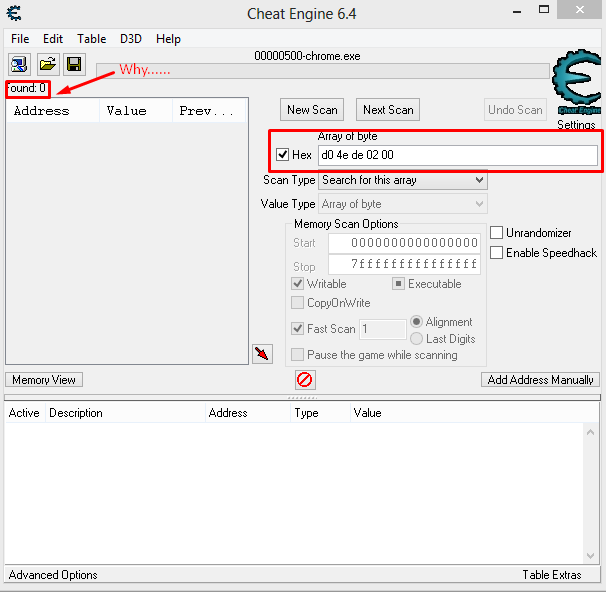
Task: Toggle the Executable checkbox
Action: [398, 284]
